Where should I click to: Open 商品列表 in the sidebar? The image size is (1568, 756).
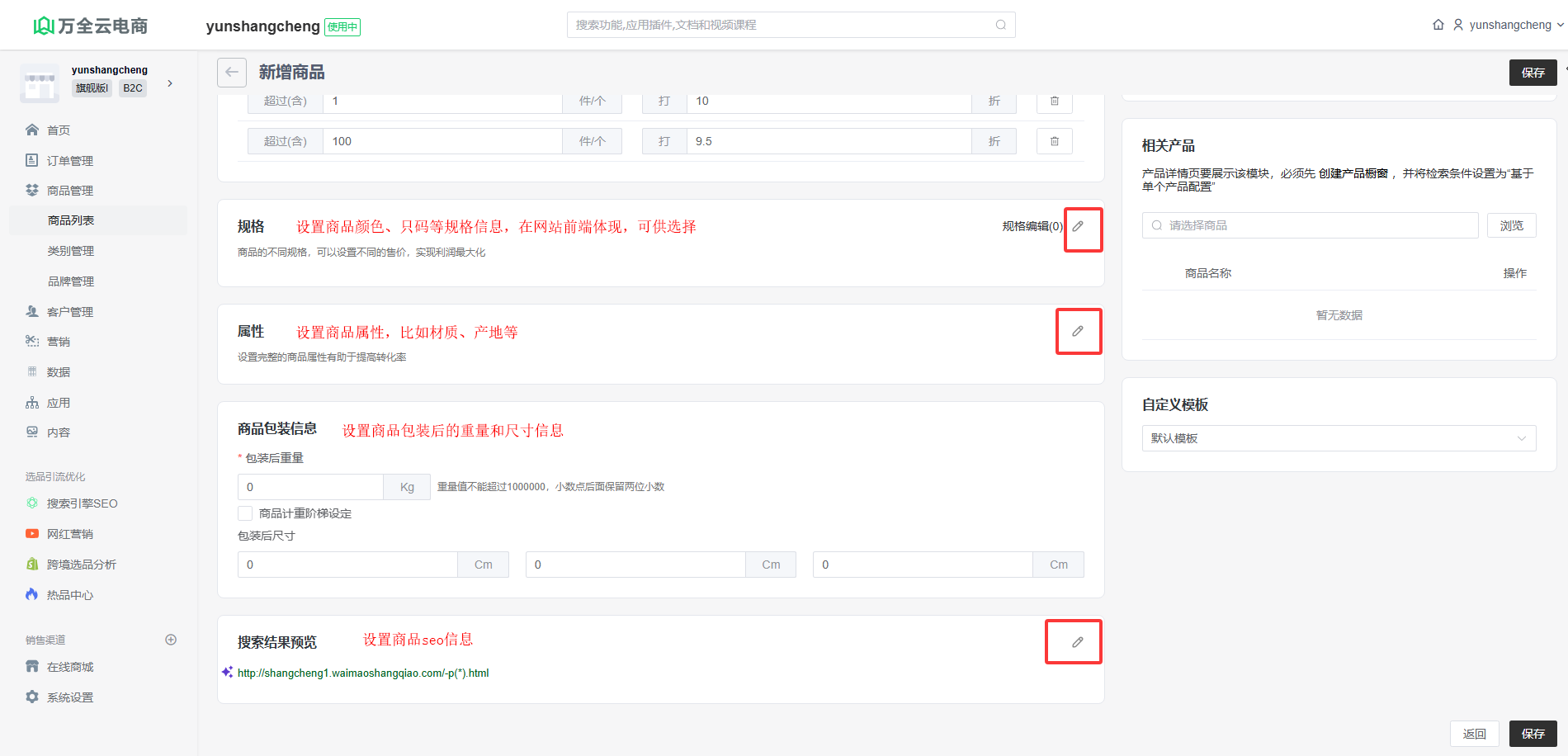point(71,220)
